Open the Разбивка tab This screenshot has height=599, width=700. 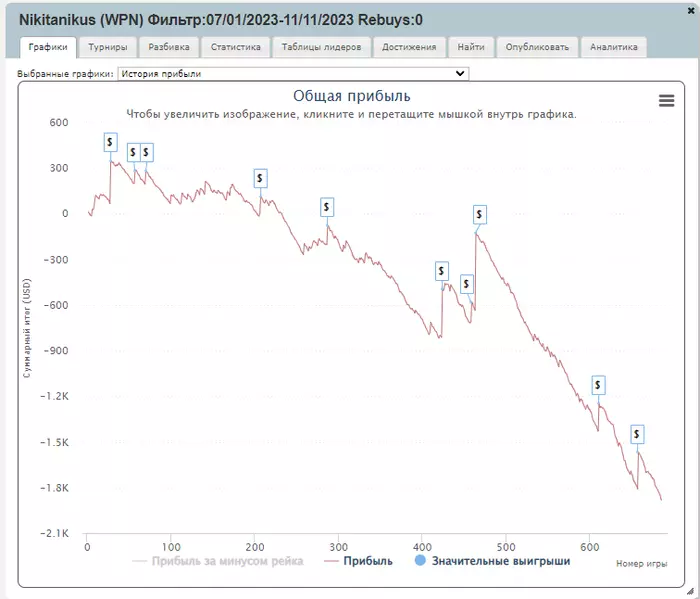[169, 47]
